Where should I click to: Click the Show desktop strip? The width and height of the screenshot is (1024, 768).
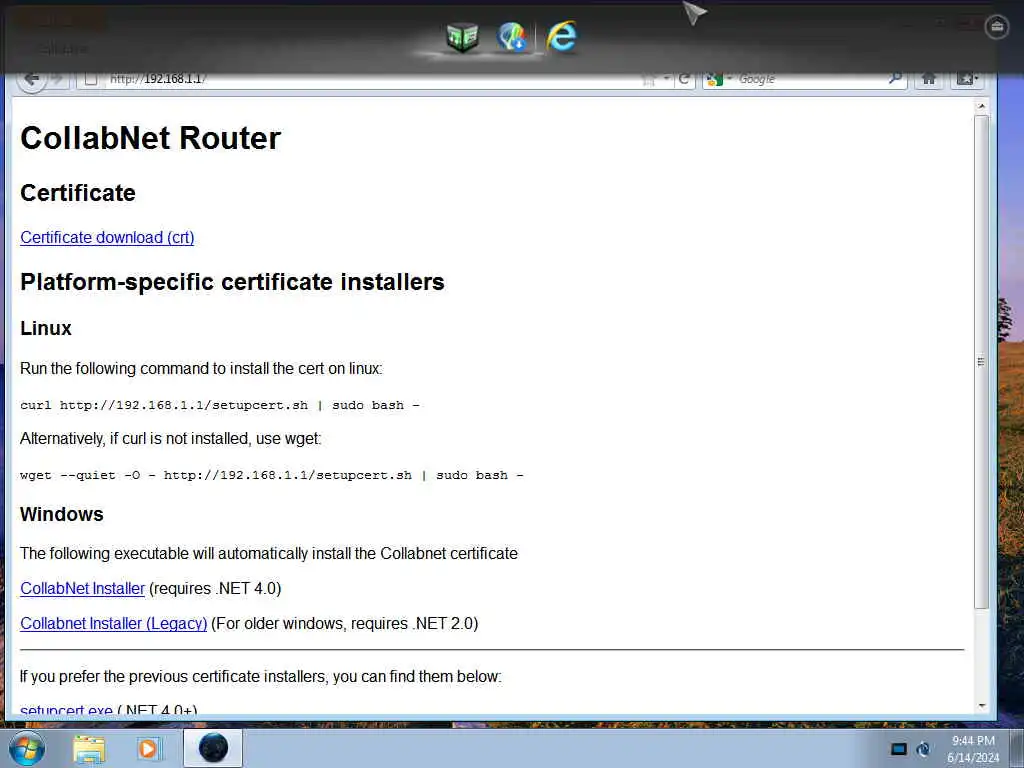click(x=1017, y=748)
